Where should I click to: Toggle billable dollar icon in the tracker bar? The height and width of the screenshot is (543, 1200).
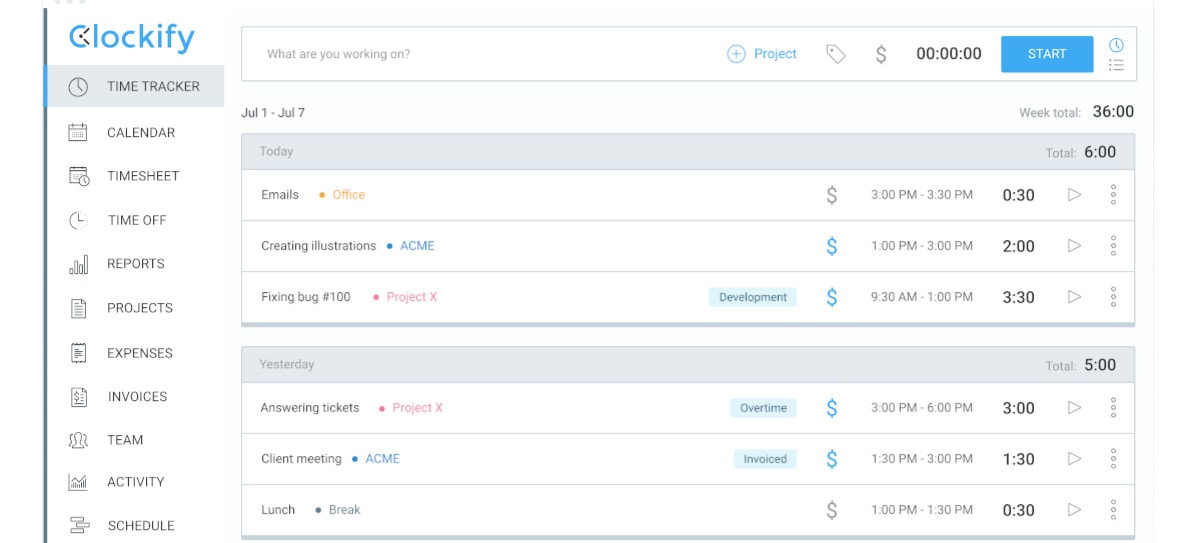[x=881, y=54]
